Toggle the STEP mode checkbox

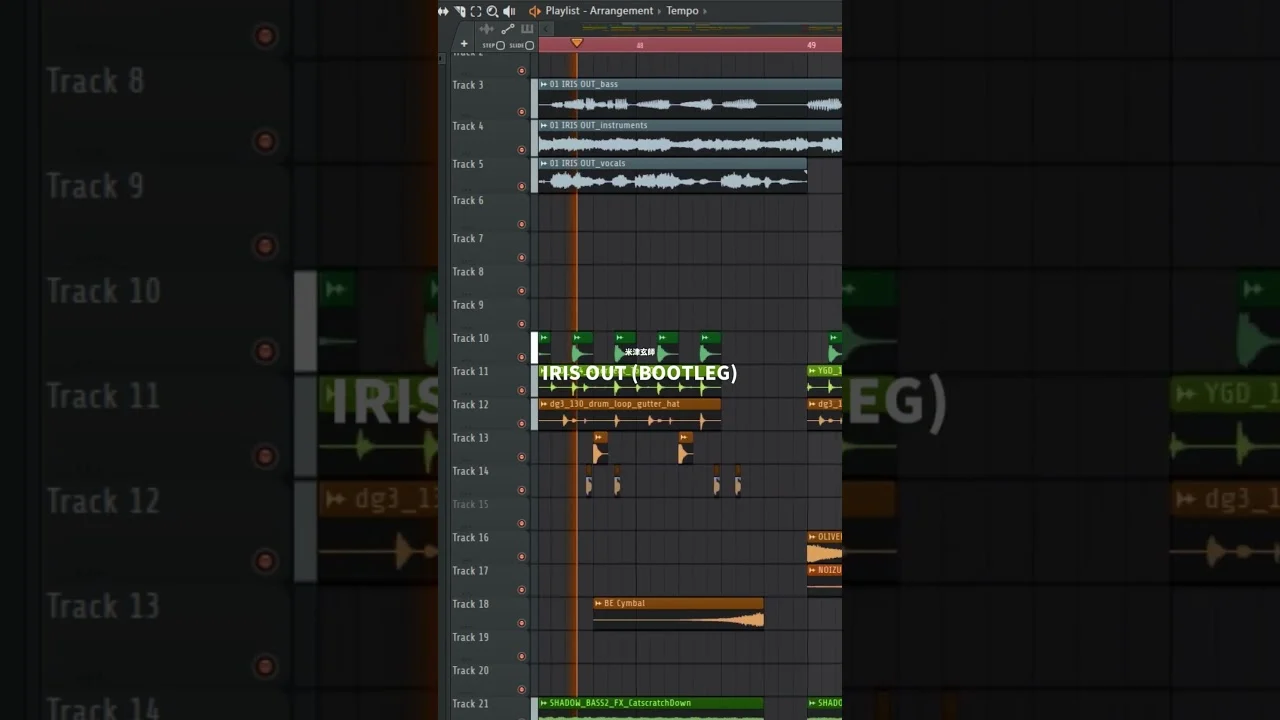(500, 45)
